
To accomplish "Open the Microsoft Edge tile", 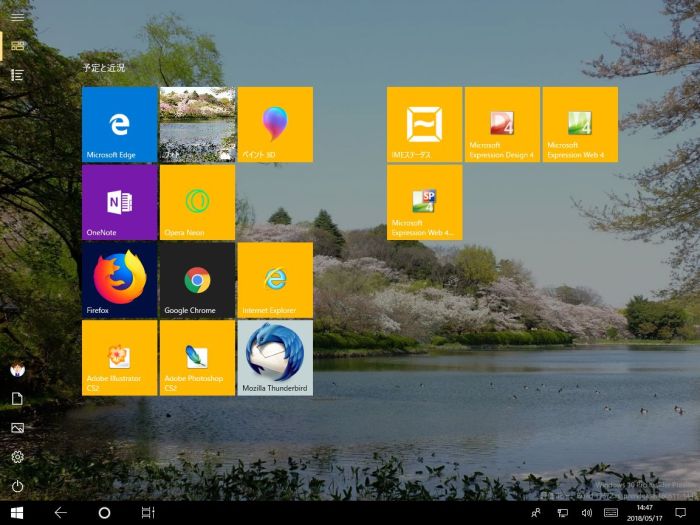I will (119, 124).
